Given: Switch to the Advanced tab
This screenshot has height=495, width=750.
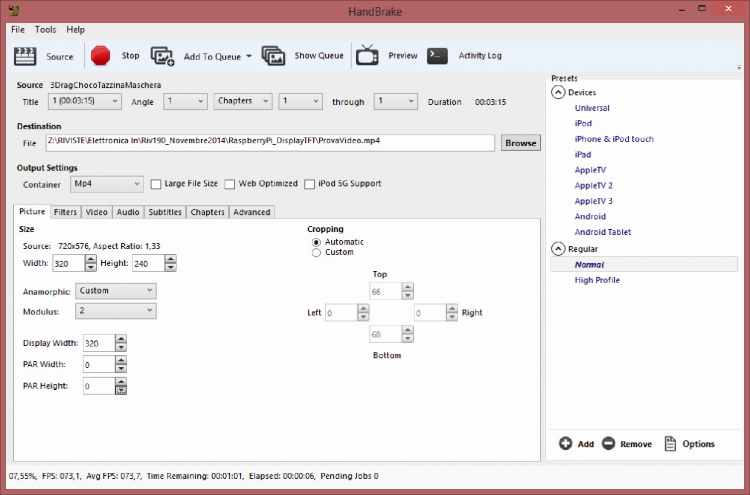Looking at the screenshot, I should [x=252, y=212].
